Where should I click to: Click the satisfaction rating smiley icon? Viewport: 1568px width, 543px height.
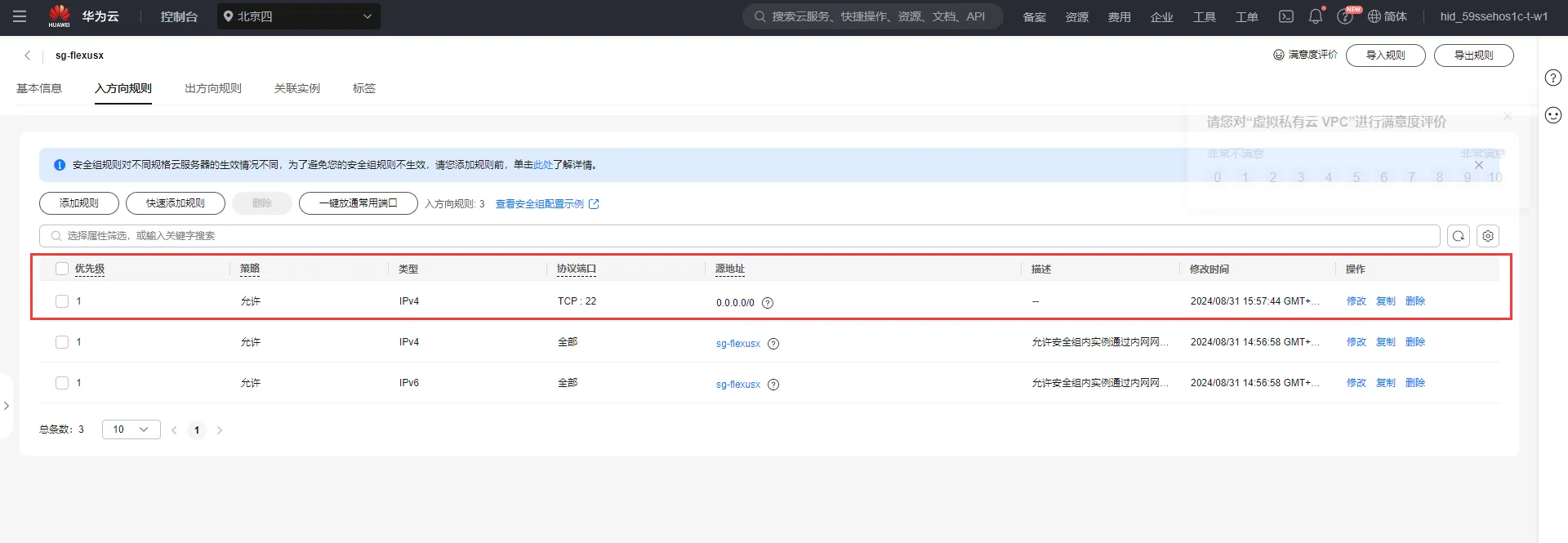pyautogui.click(x=1279, y=55)
